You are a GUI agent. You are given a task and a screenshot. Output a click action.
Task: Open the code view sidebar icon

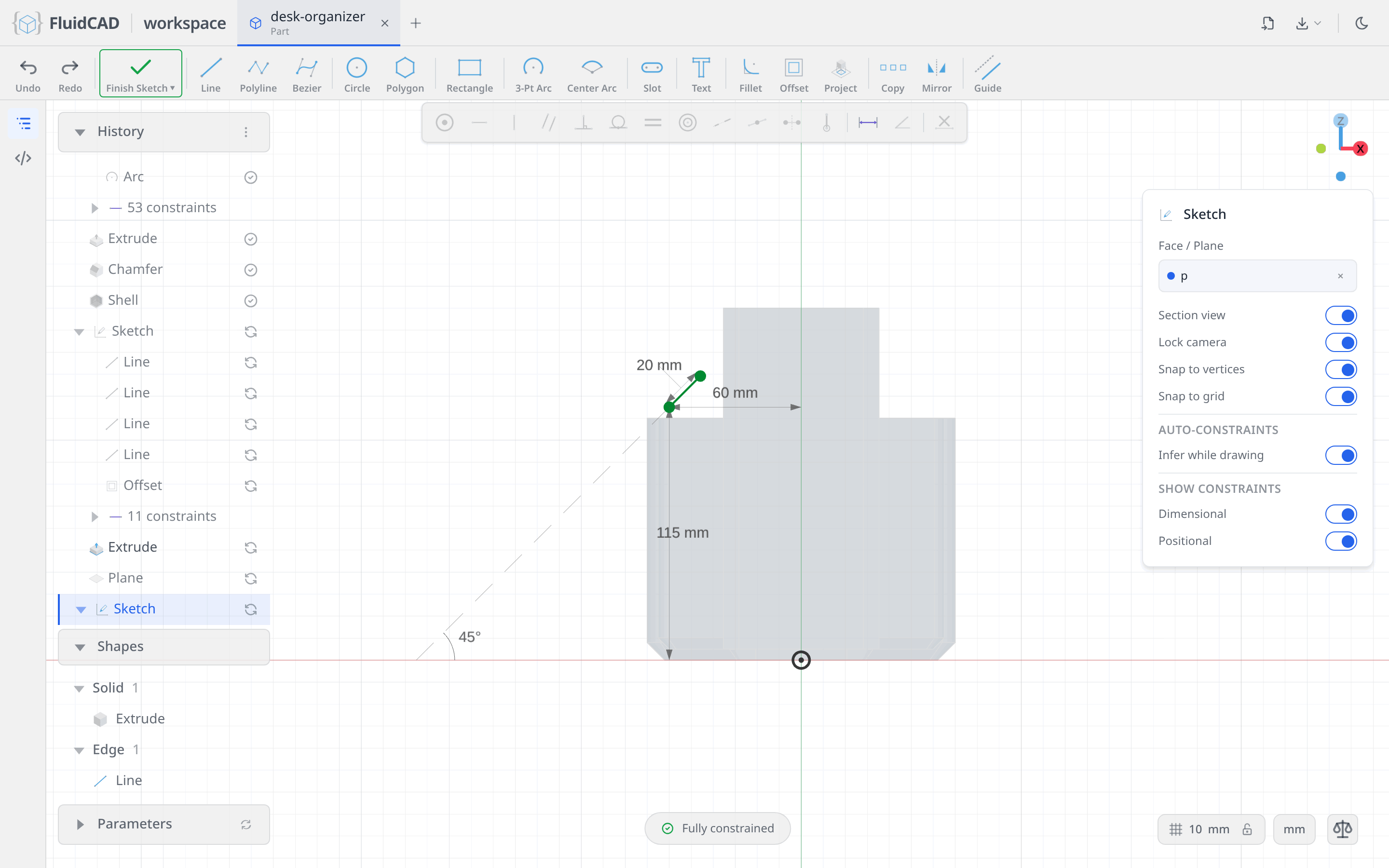coord(23,159)
